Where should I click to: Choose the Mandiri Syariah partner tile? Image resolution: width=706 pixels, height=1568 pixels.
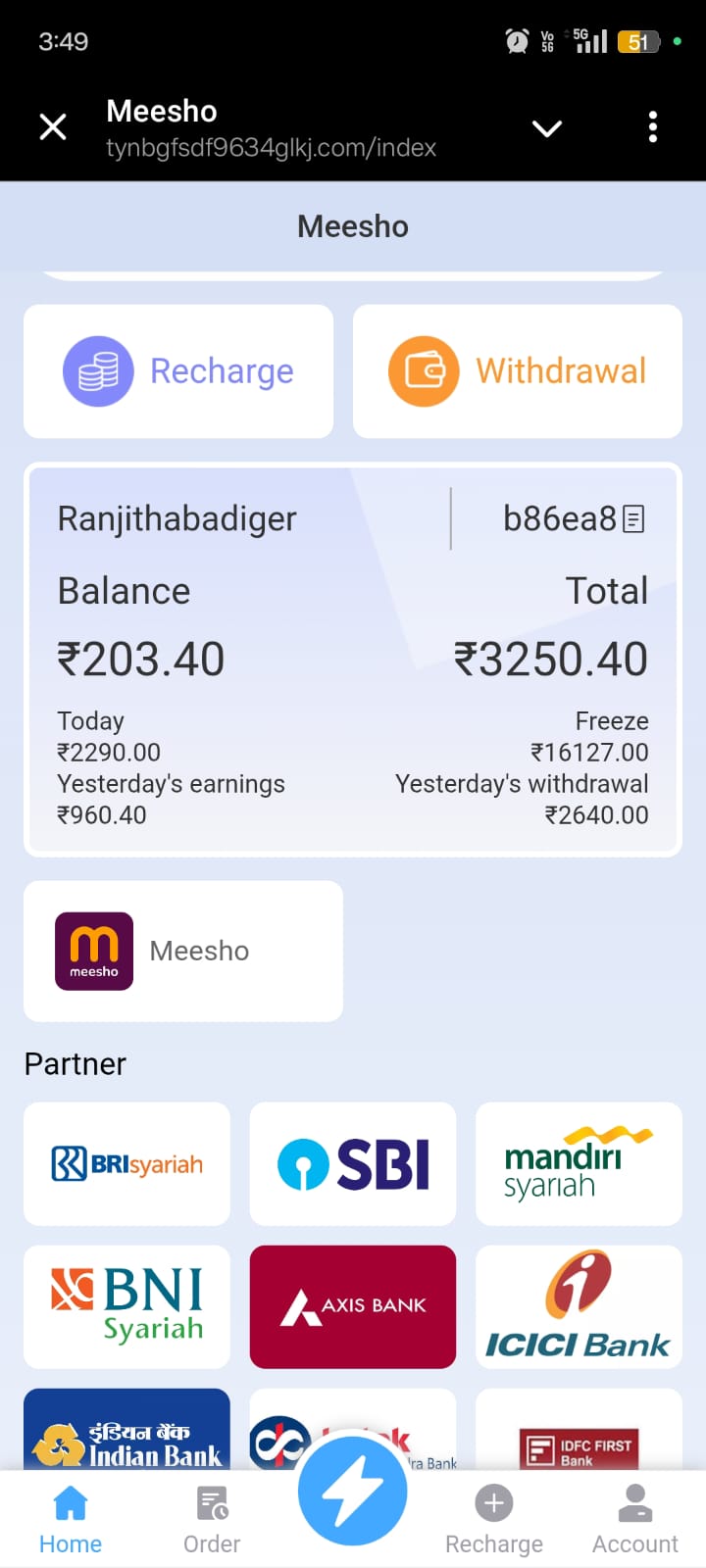point(579,1164)
